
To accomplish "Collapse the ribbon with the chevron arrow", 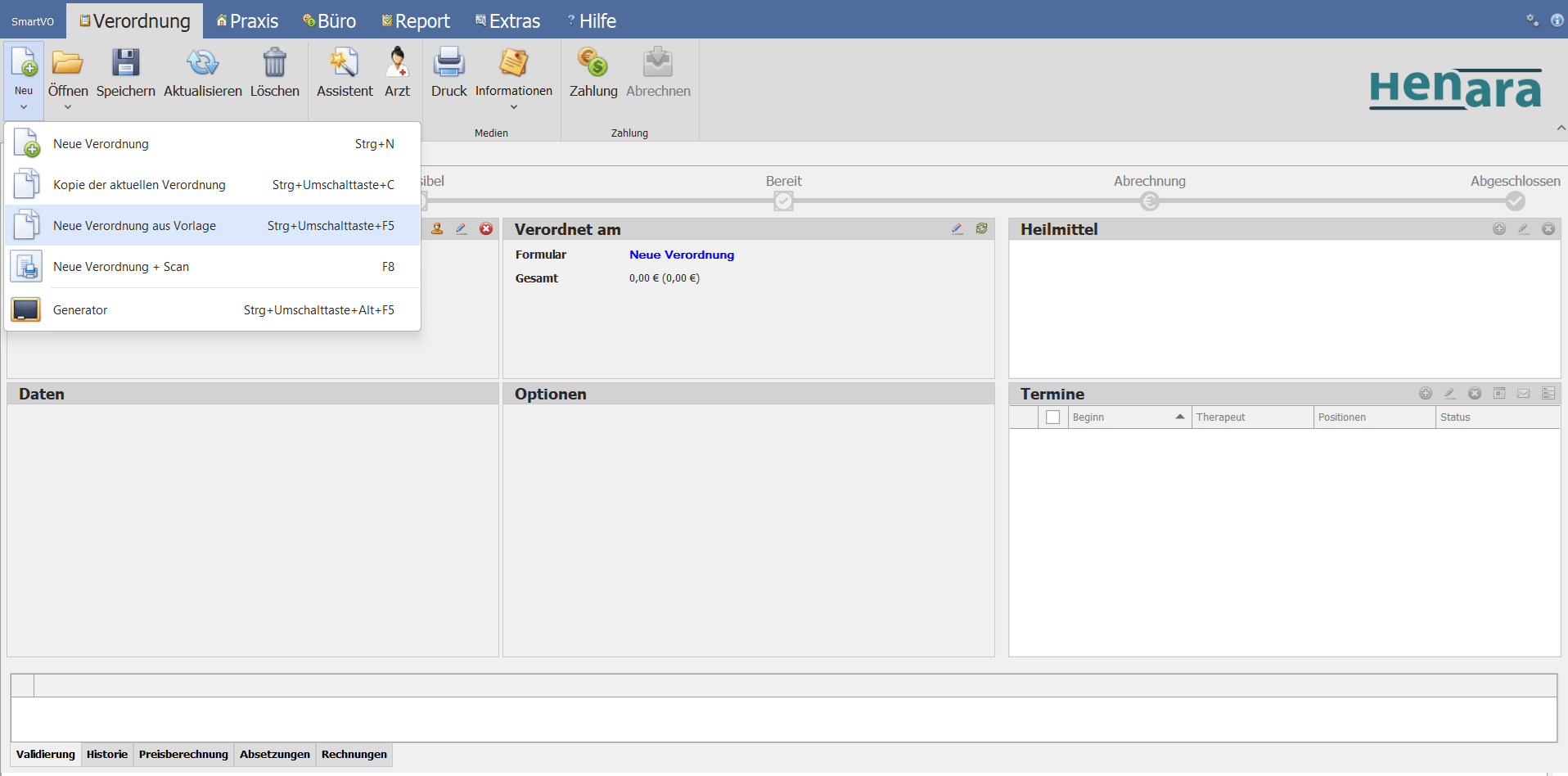I will click(x=1561, y=128).
